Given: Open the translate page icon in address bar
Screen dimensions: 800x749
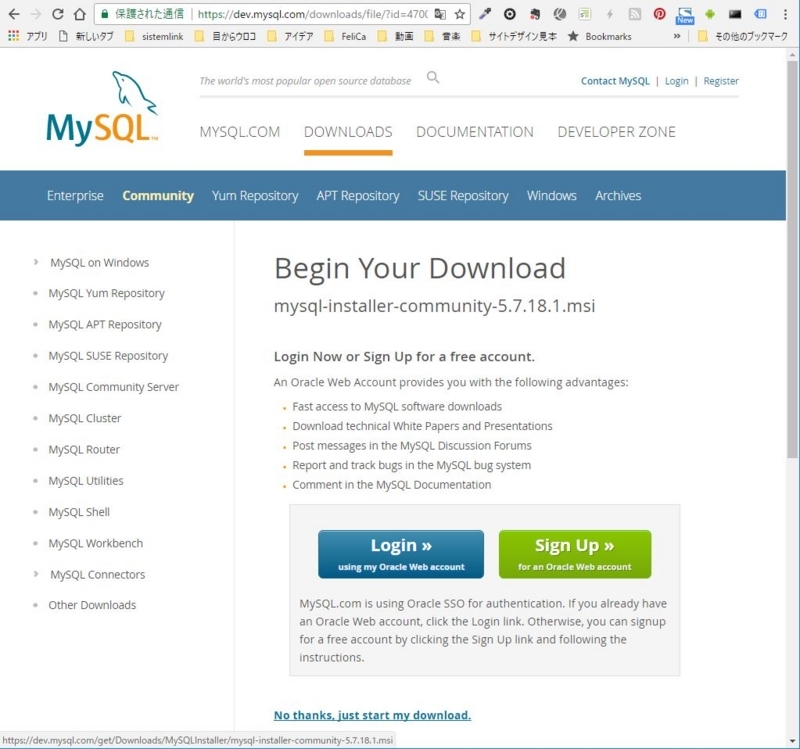Looking at the screenshot, I should click(x=440, y=14).
